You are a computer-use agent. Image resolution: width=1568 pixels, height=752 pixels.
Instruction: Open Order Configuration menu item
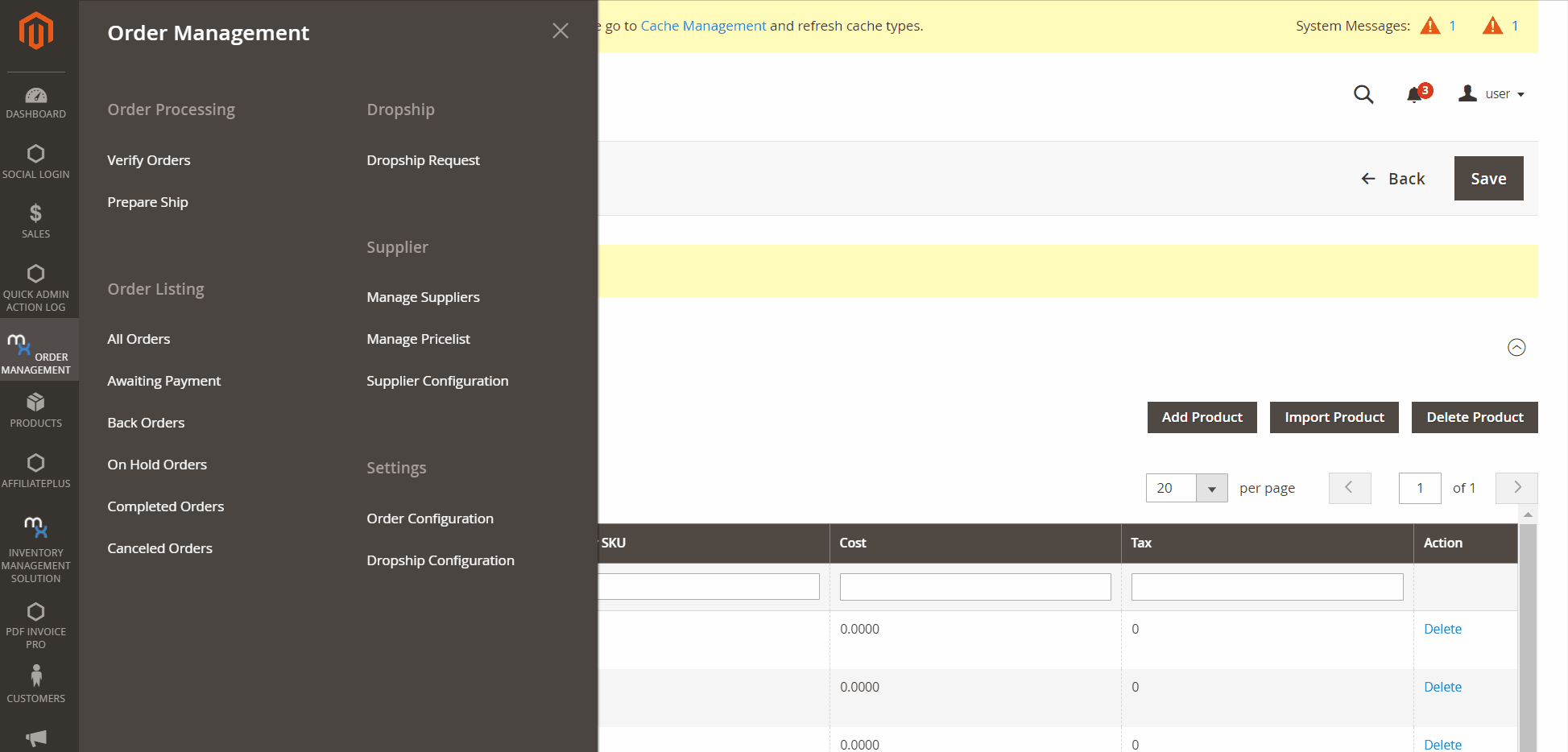[430, 519]
